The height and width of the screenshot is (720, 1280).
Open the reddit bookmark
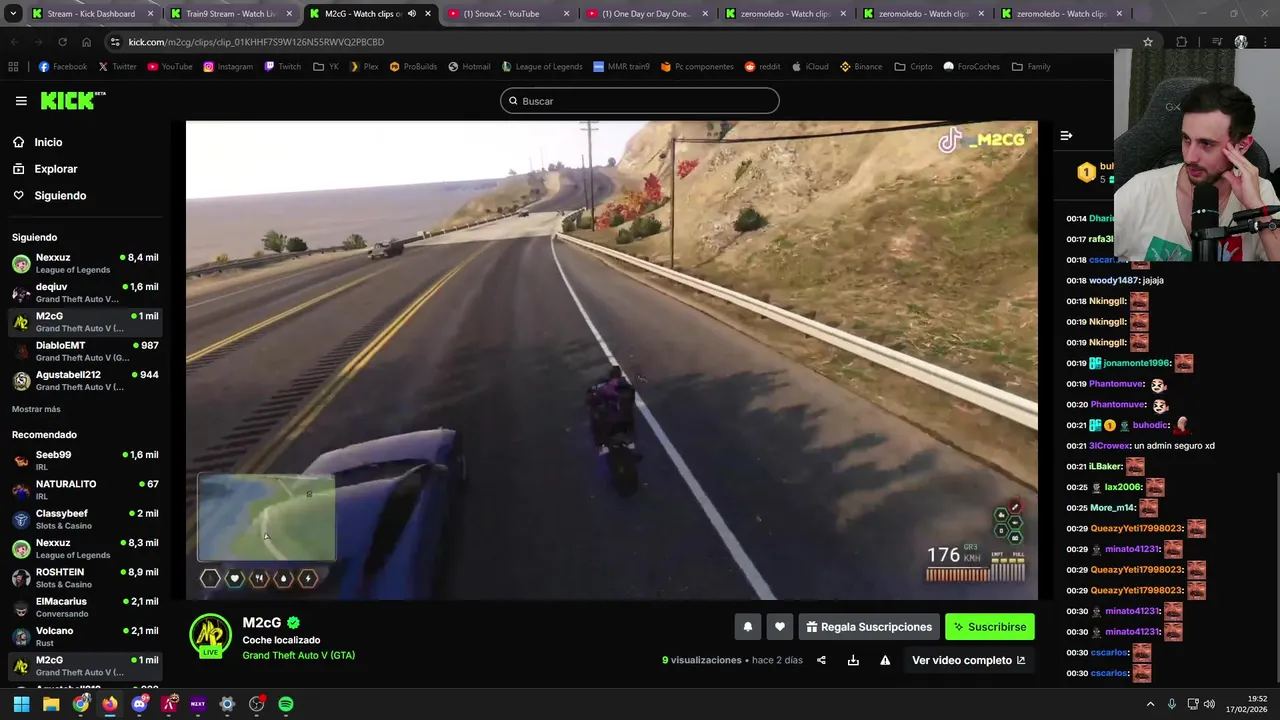[x=762, y=67]
